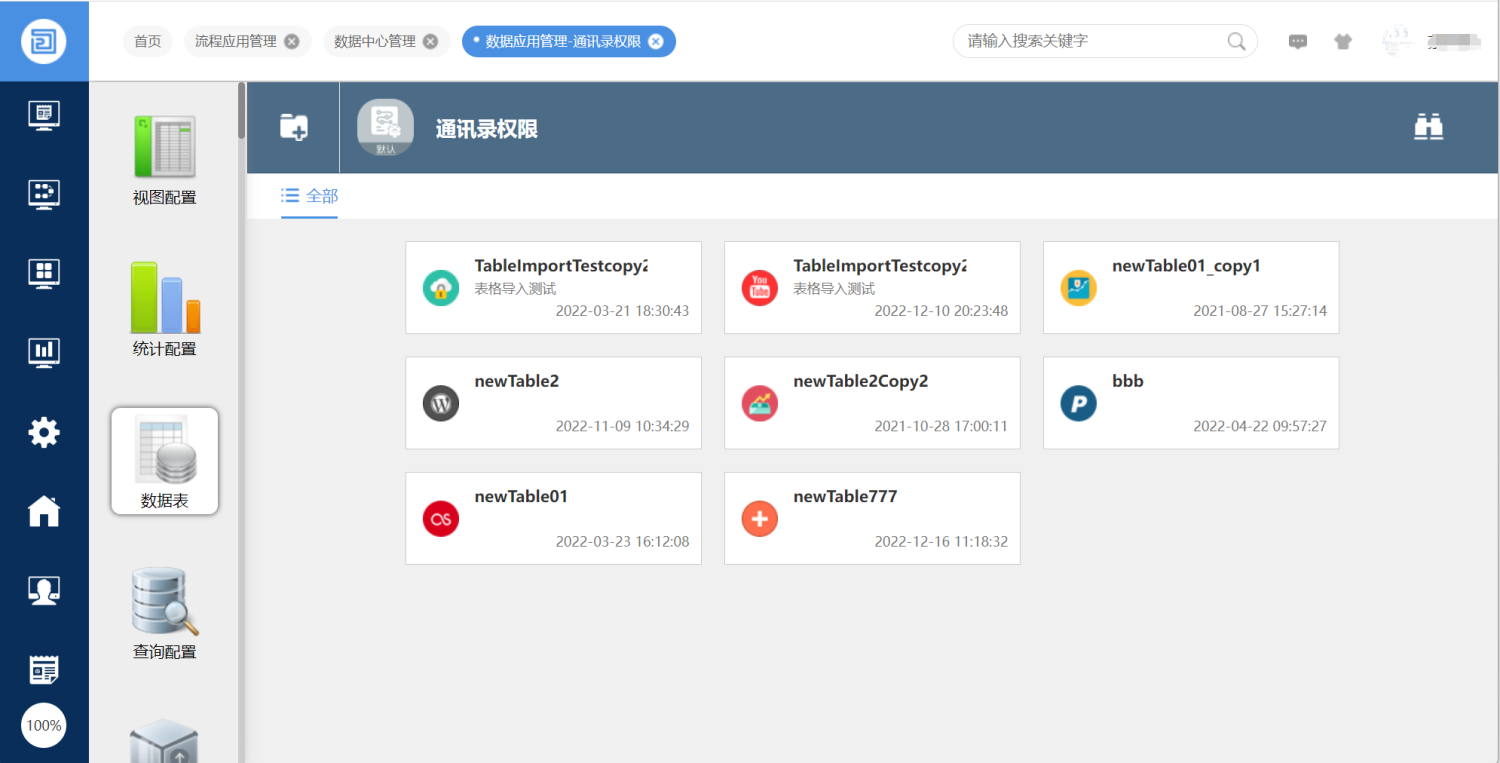This screenshot has width=1500, height=763.
Task: Click the 100% zoom level indicator
Action: [44, 725]
